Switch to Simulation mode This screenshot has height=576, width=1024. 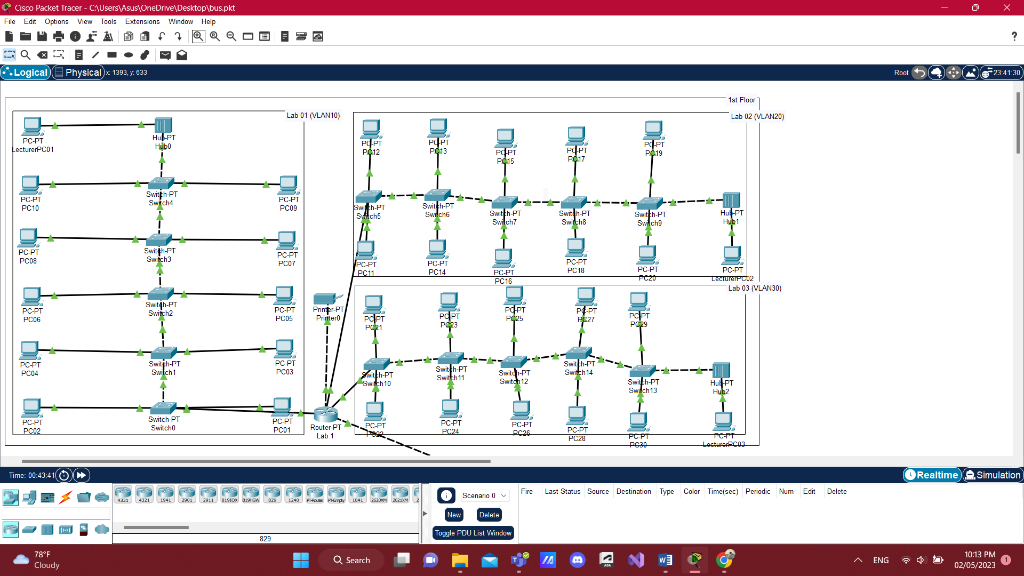pyautogui.click(x=992, y=475)
